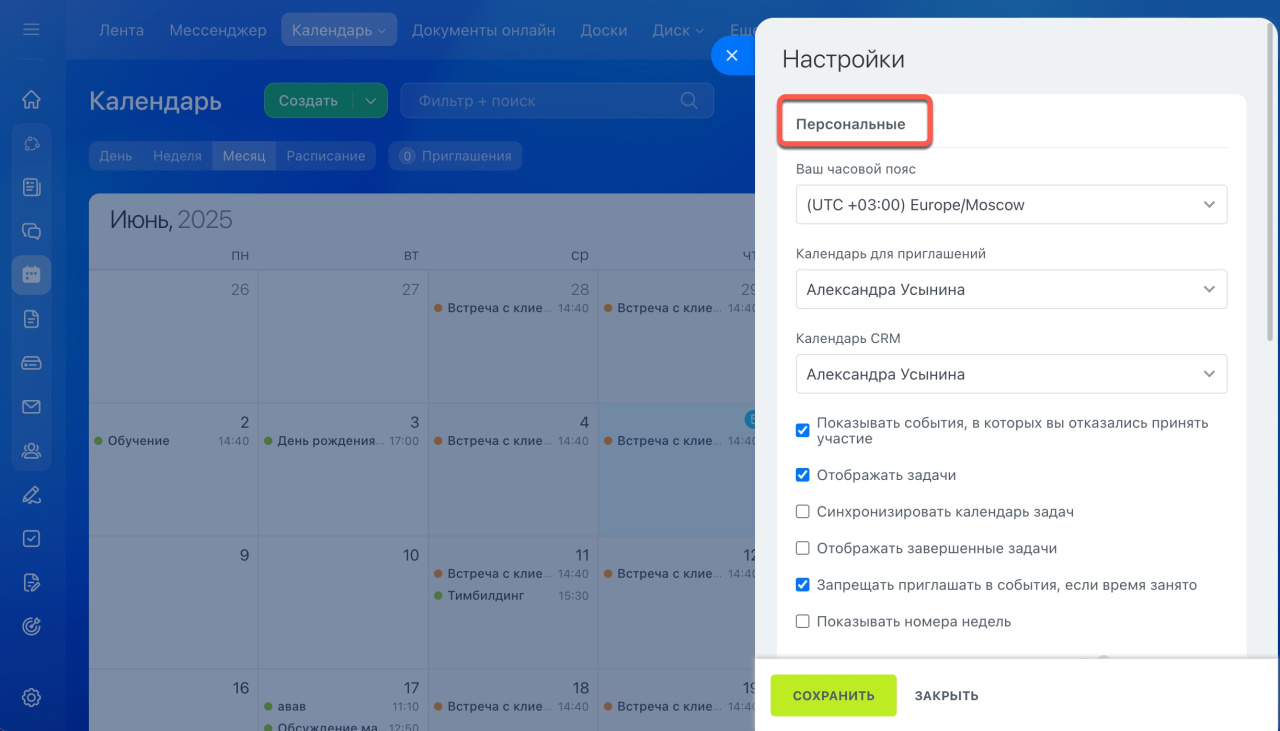Image resolution: width=1280 pixels, height=731 pixels.
Task: Open 'Мессенджер' in top menu
Action: coord(217,30)
